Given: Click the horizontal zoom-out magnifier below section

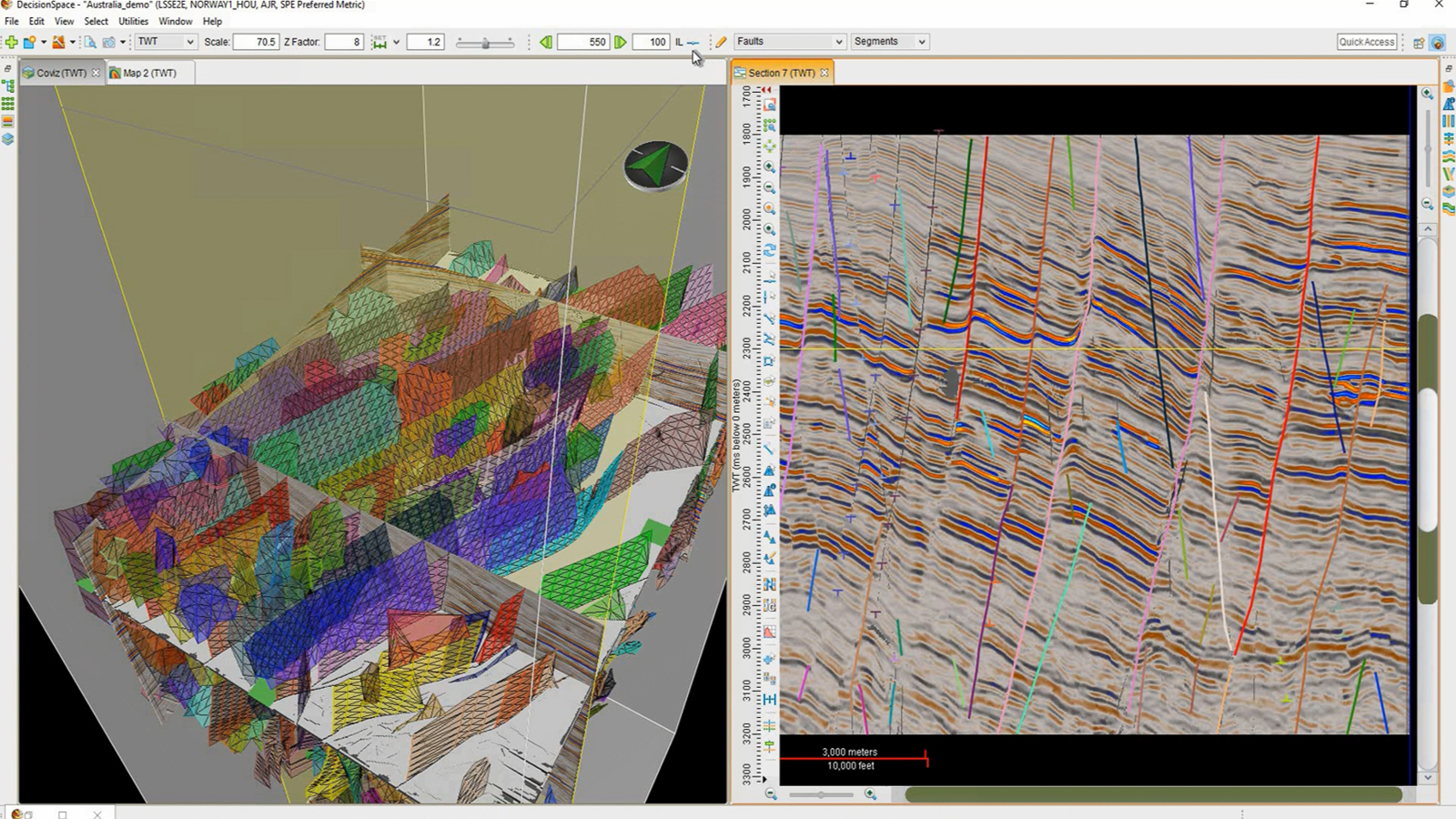Looking at the screenshot, I should pyautogui.click(x=771, y=794).
